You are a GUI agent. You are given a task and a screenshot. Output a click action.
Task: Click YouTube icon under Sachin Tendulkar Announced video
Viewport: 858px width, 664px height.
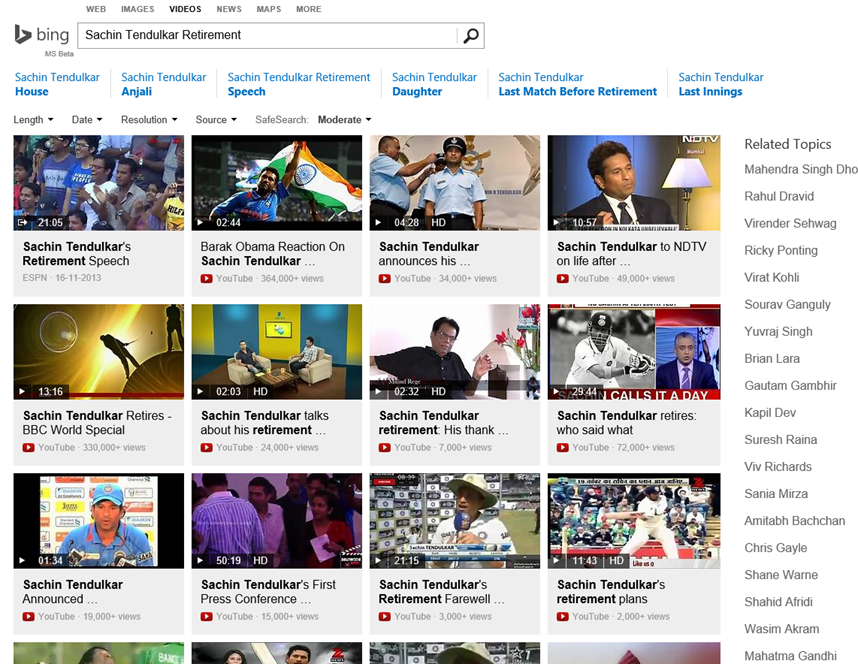(x=28, y=617)
